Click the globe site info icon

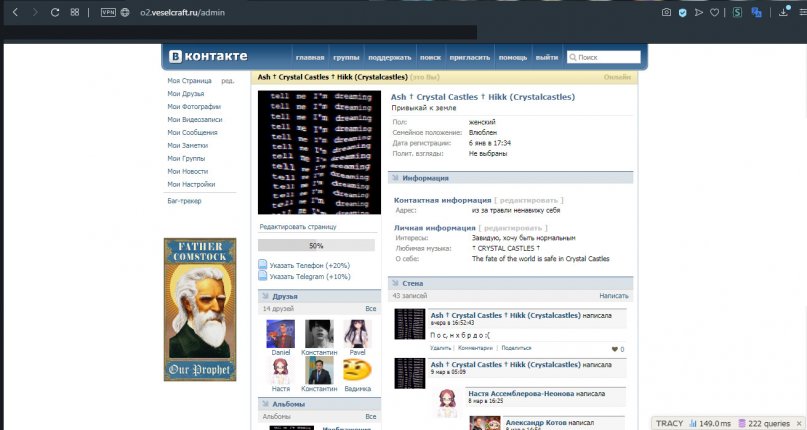pos(125,12)
